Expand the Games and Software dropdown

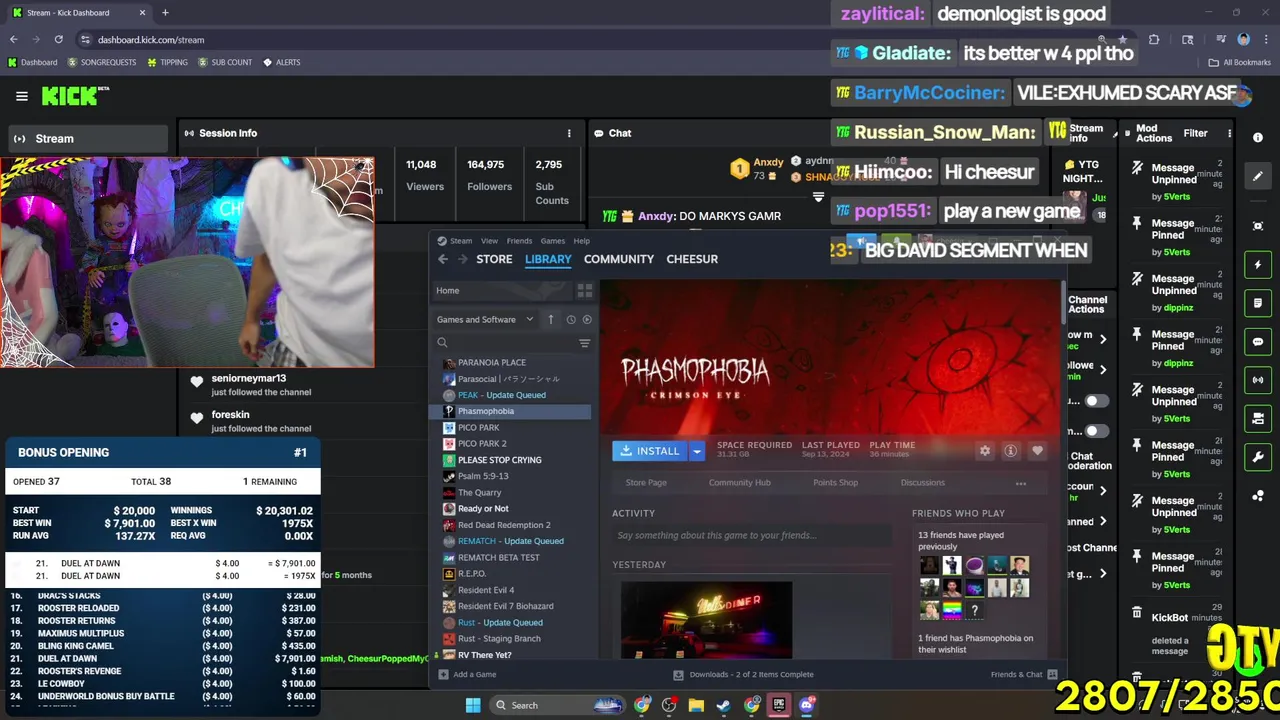tap(485, 319)
